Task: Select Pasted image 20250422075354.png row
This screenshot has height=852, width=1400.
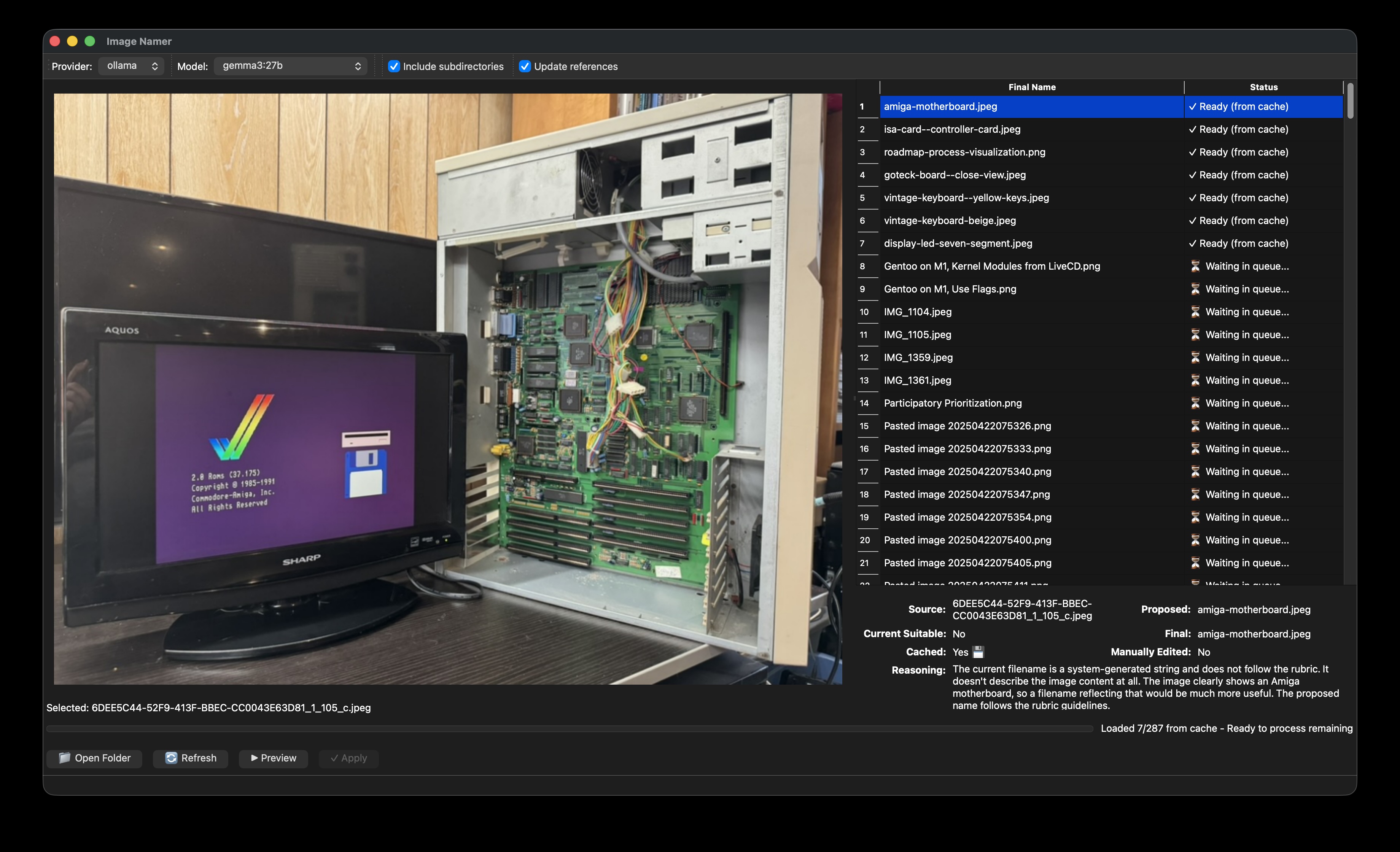Action: [1100, 517]
